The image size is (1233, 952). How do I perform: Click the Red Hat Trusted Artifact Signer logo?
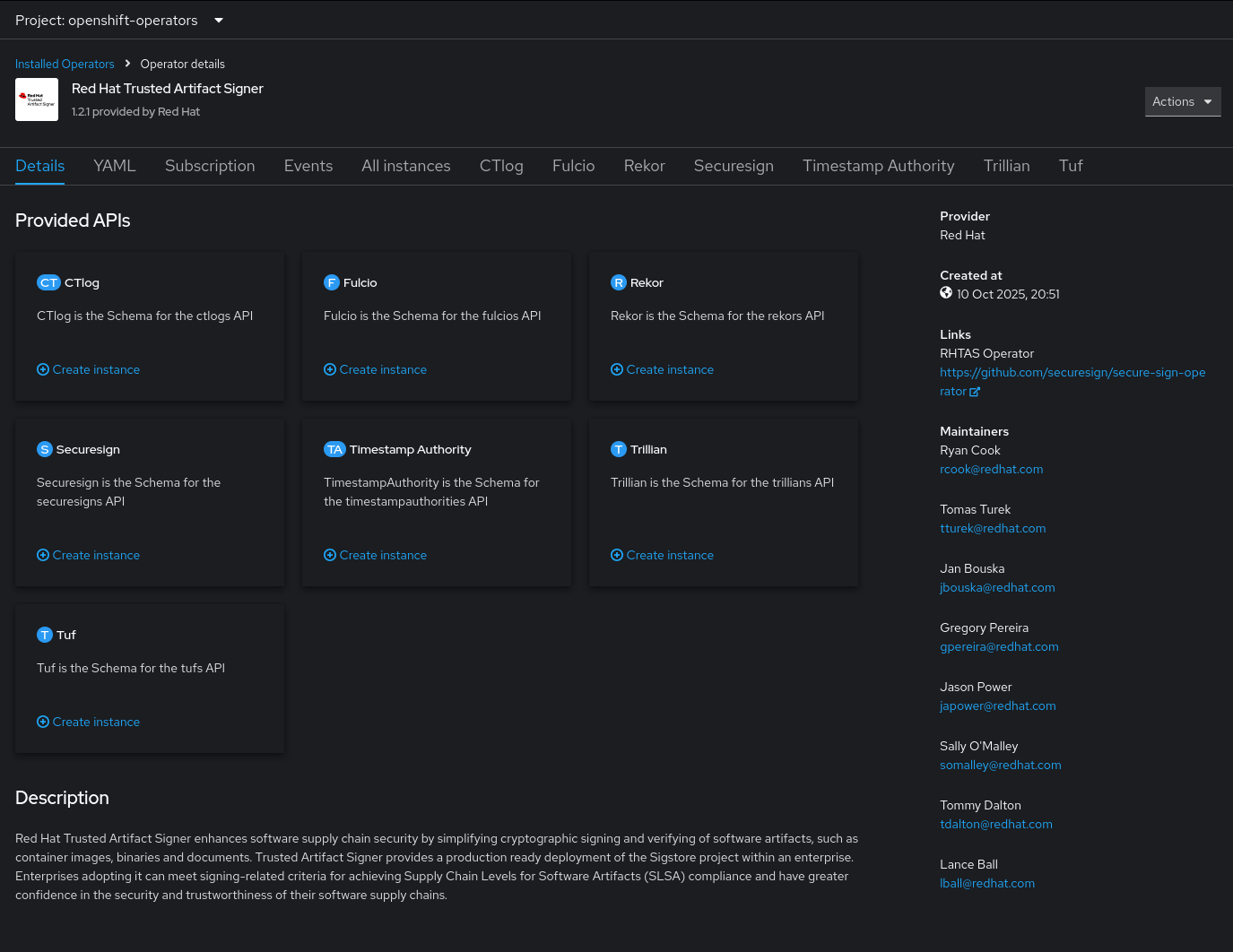[37, 100]
